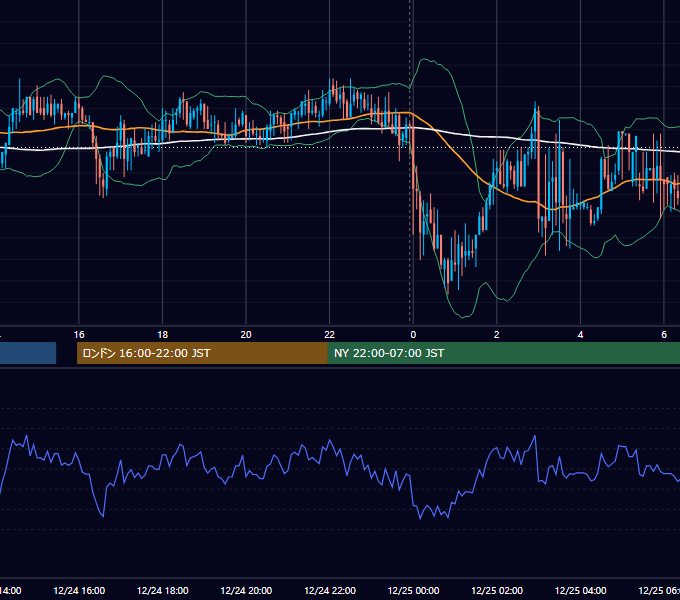Click the 12/24 18:00 time label
This screenshot has width=680, height=600.
(x=163, y=590)
